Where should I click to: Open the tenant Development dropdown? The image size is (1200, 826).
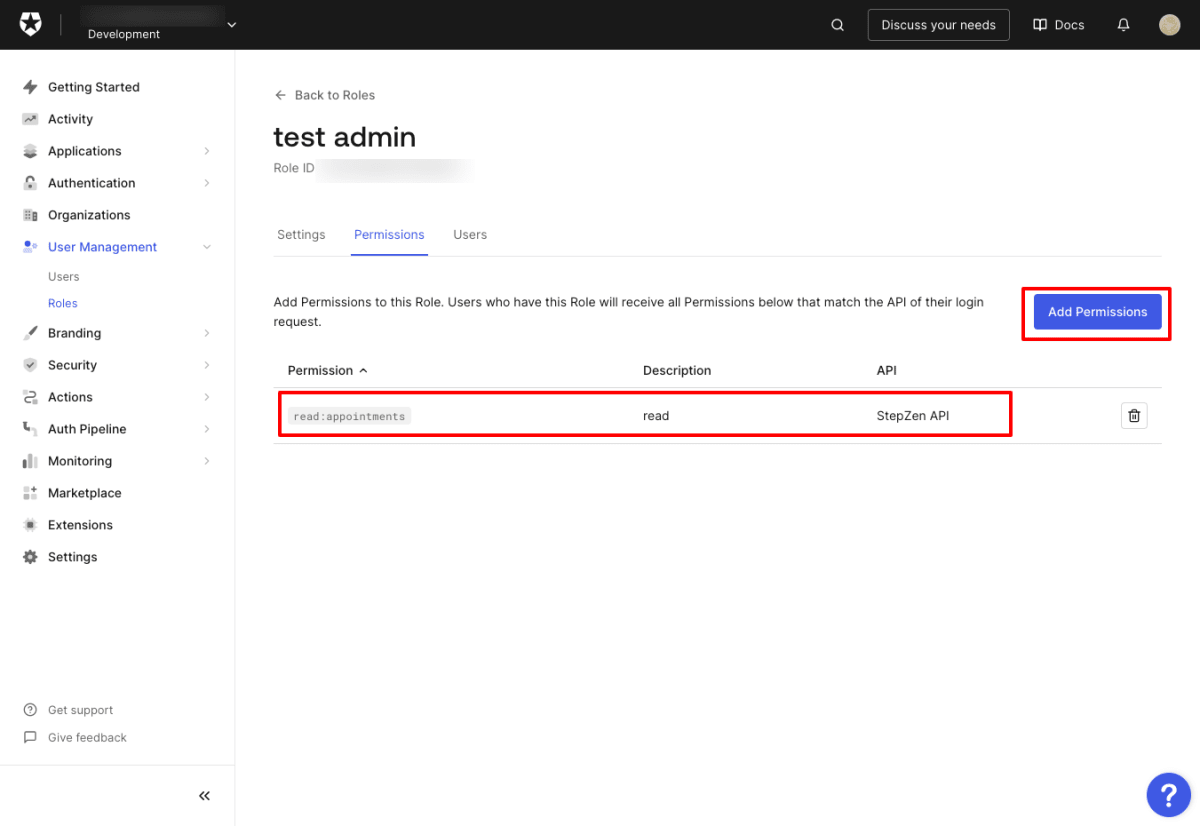click(232, 24)
